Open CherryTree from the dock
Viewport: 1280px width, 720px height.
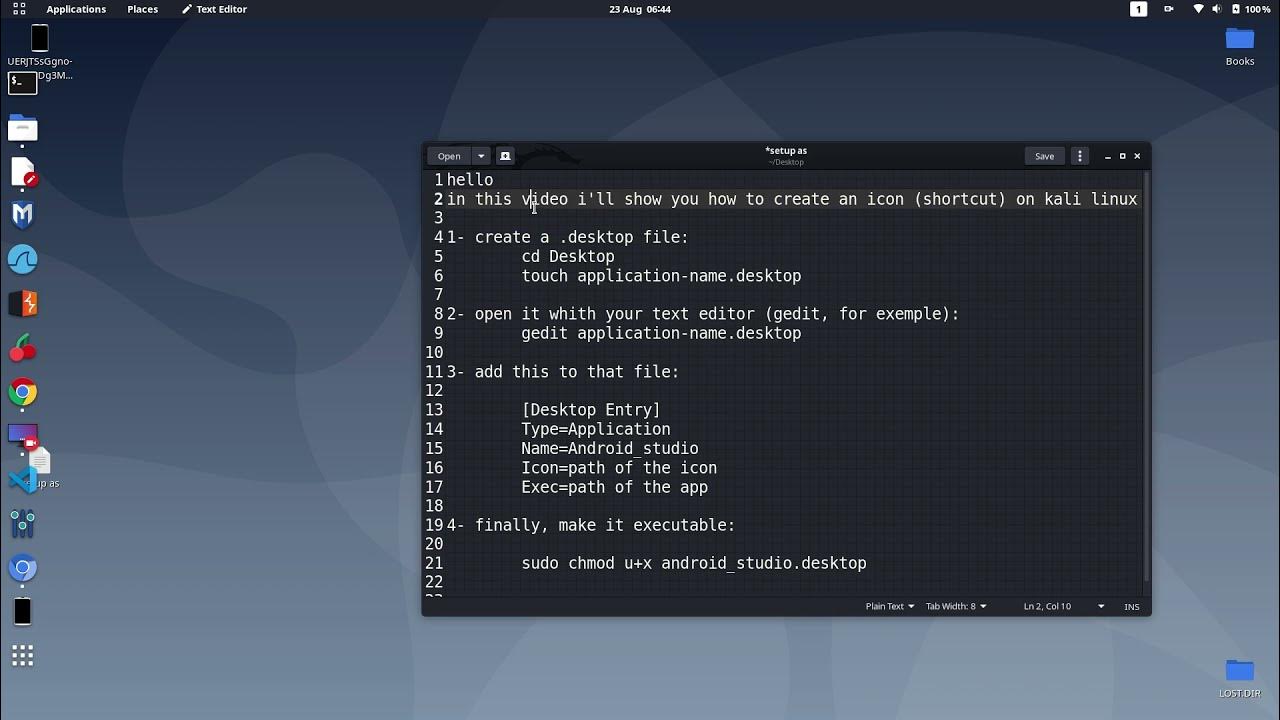tap(22, 347)
